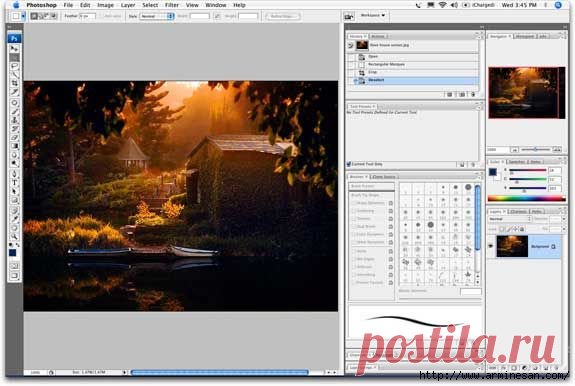Click the Navigator image thumbnail preview

(x=527, y=93)
